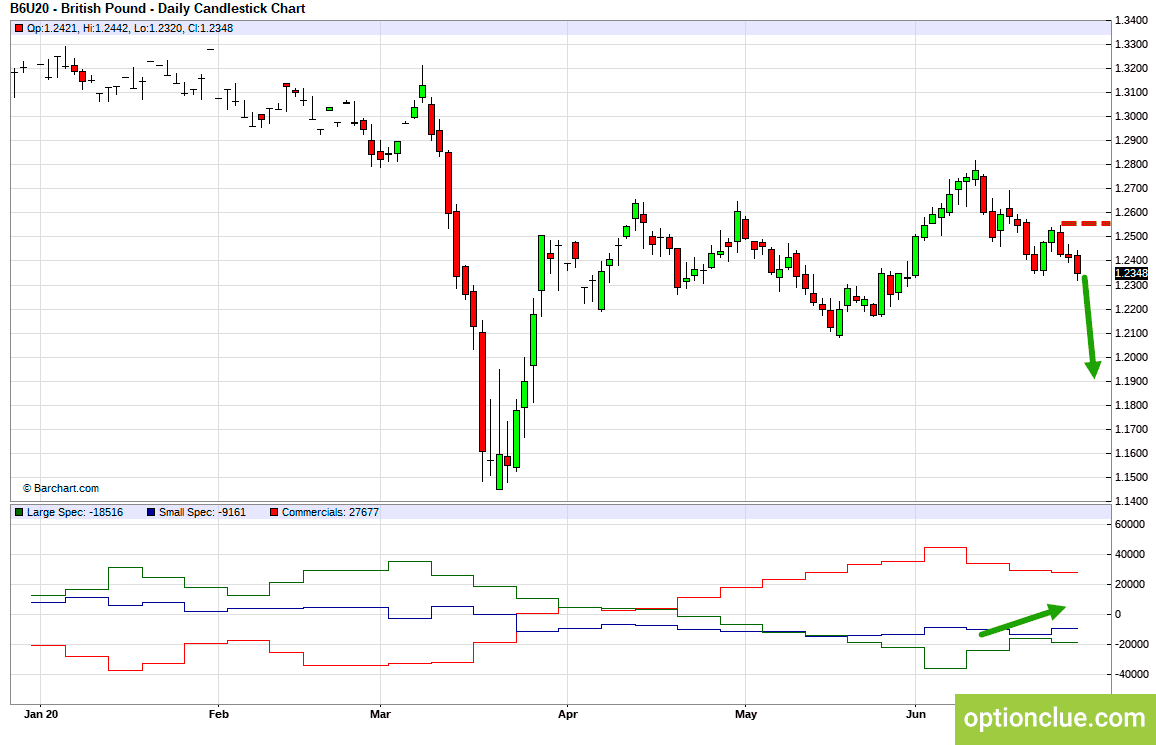Click the 'Small Spec: -9161' legend label
The height and width of the screenshot is (745, 1156).
[203, 512]
